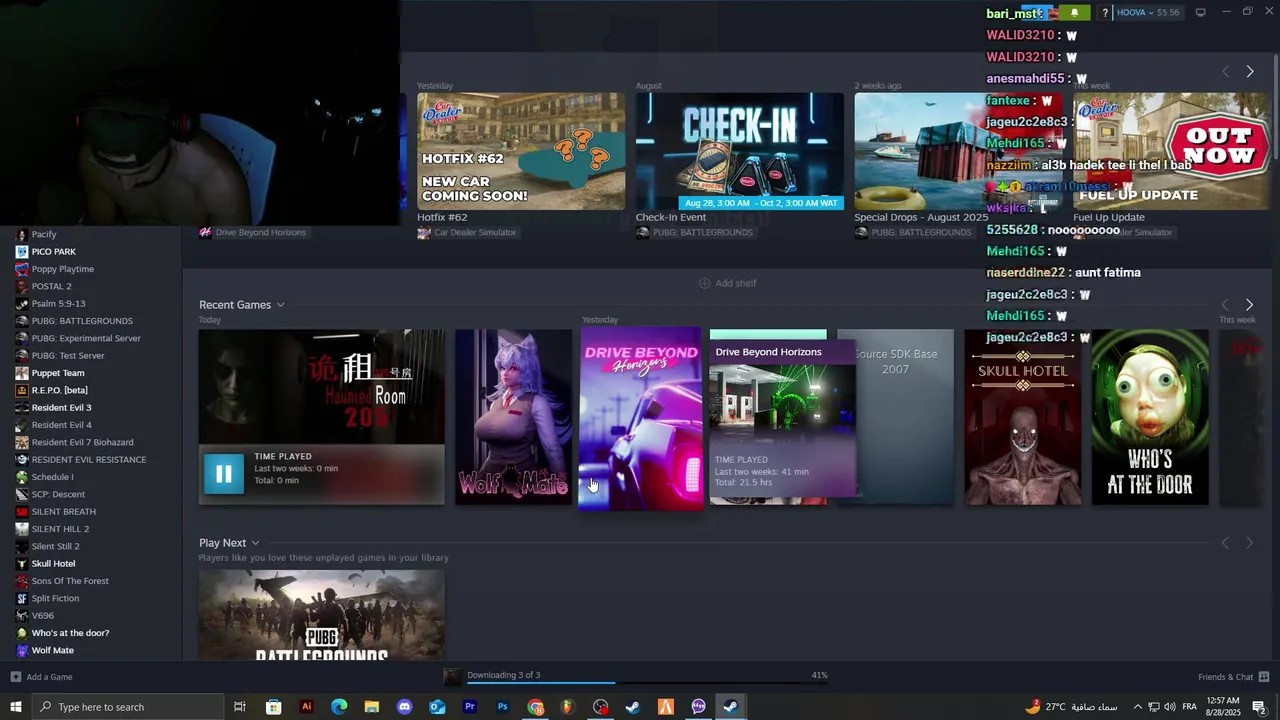1280x720 pixels.
Task: Select Puppet Team in the library
Action: [58, 373]
